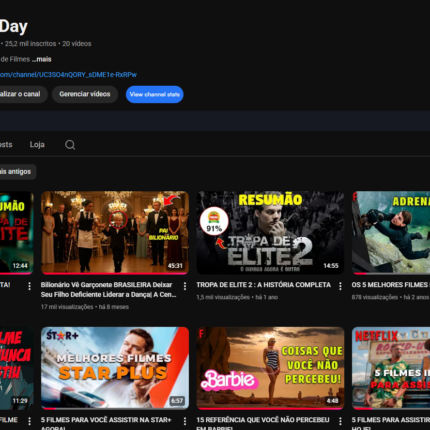Click the '20 vídeos' count text

[77, 44]
